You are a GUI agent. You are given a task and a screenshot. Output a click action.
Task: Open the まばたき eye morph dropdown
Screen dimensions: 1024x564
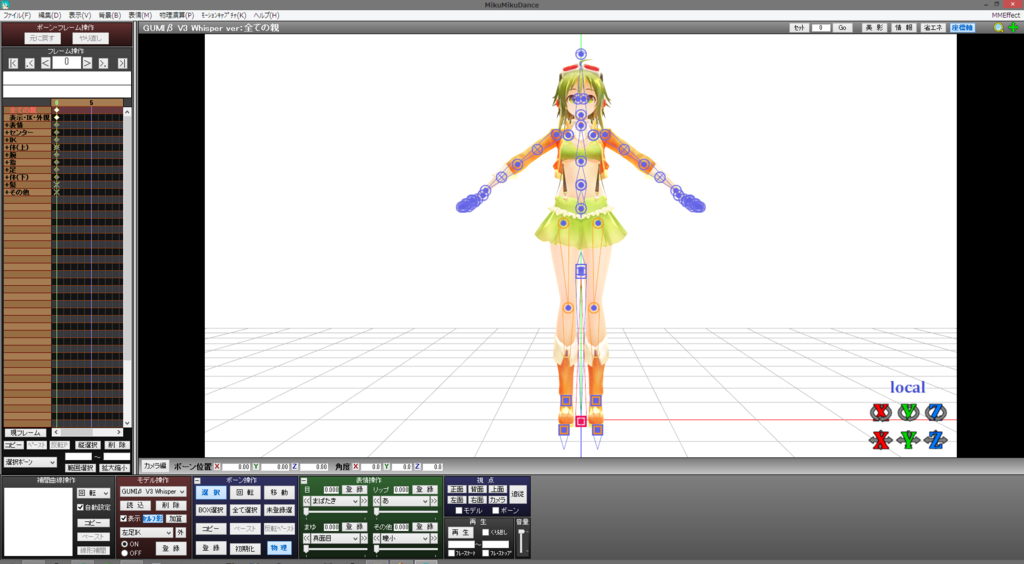pos(335,501)
